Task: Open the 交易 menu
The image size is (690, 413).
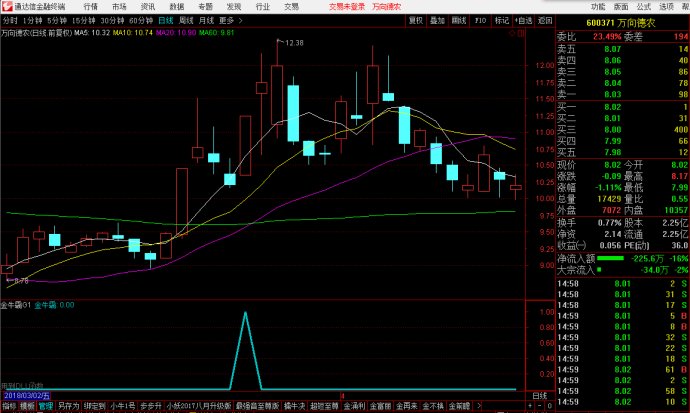Action: (291, 7)
